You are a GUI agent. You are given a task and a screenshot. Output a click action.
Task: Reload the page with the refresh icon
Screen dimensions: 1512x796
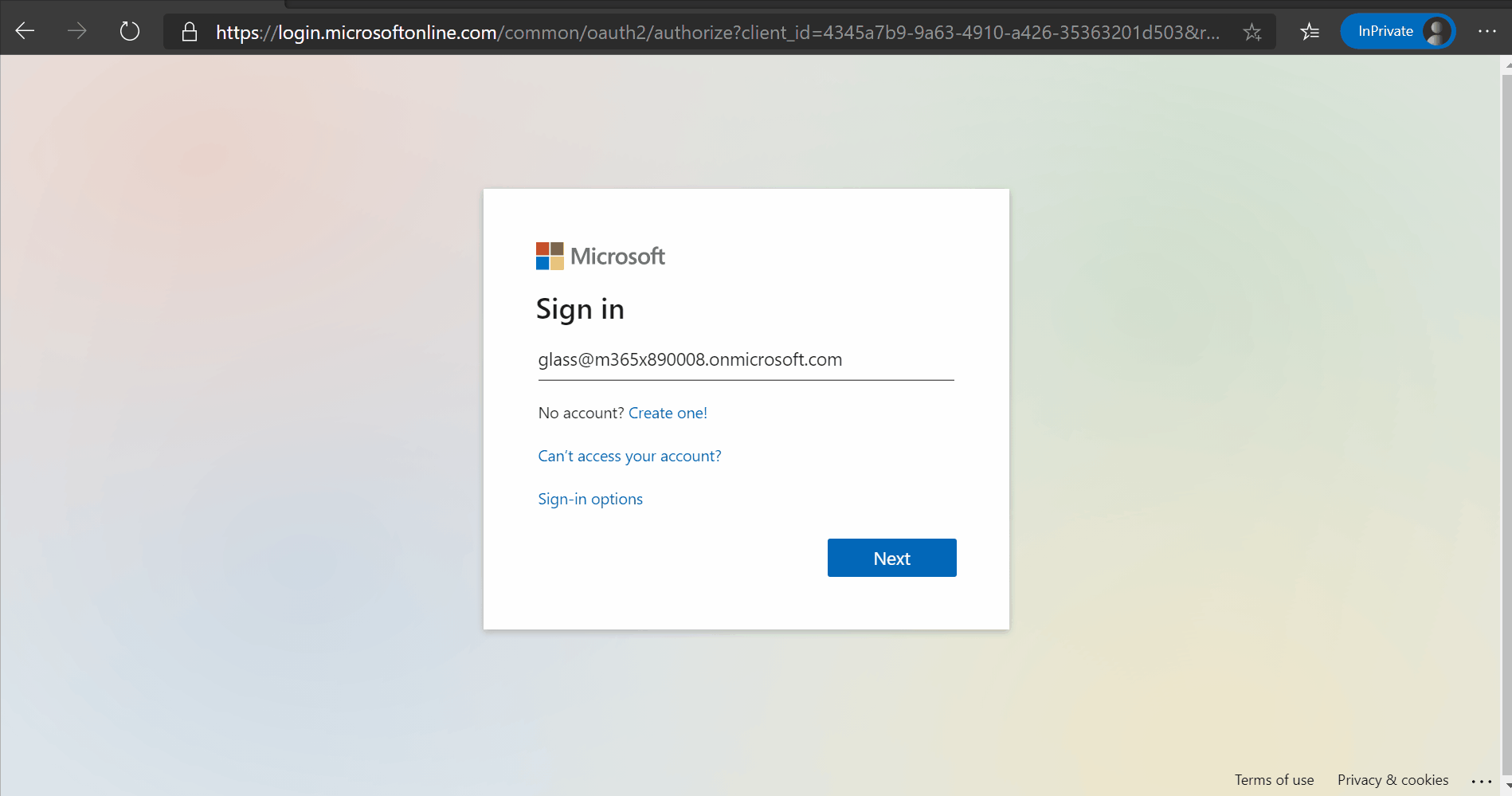(129, 31)
